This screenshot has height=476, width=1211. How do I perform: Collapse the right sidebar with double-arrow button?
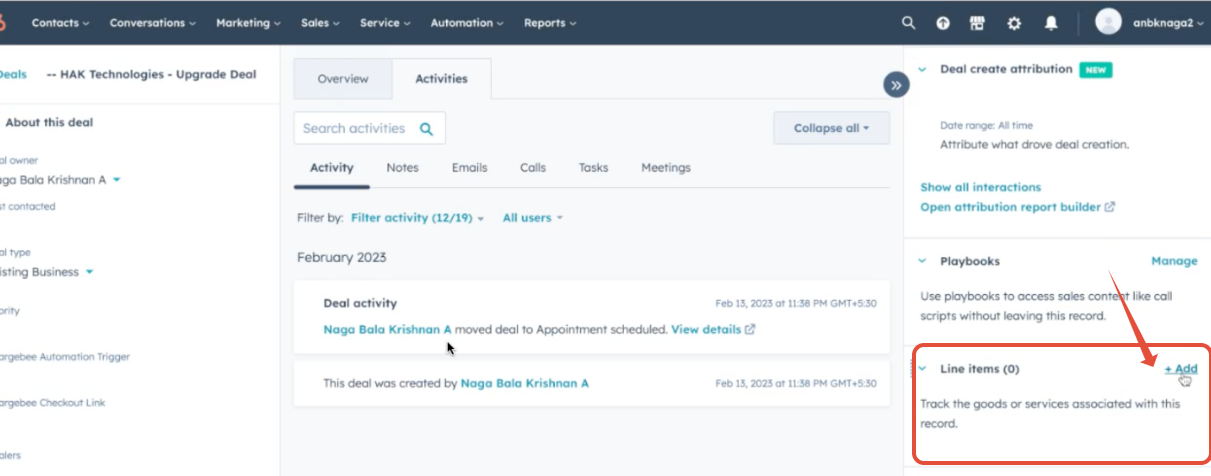pos(896,85)
